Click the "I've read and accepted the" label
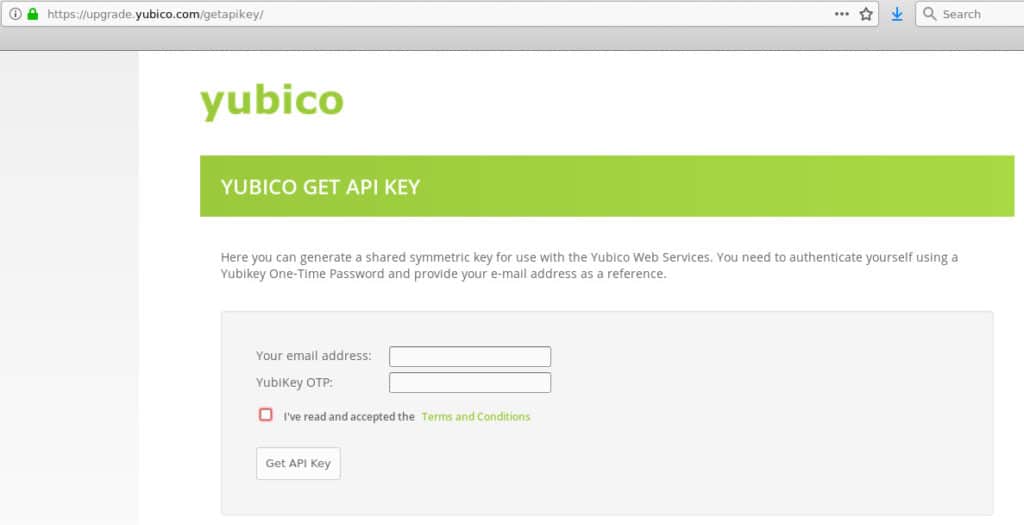Screen dimensions: 1024x525 pos(349,417)
